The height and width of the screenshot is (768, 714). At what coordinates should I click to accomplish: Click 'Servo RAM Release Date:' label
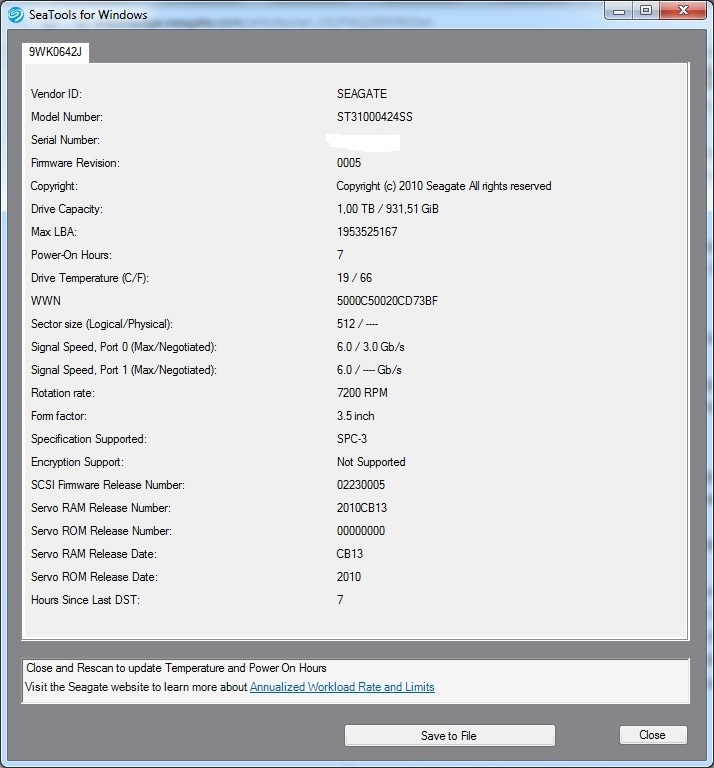click(x=94, y=554)
